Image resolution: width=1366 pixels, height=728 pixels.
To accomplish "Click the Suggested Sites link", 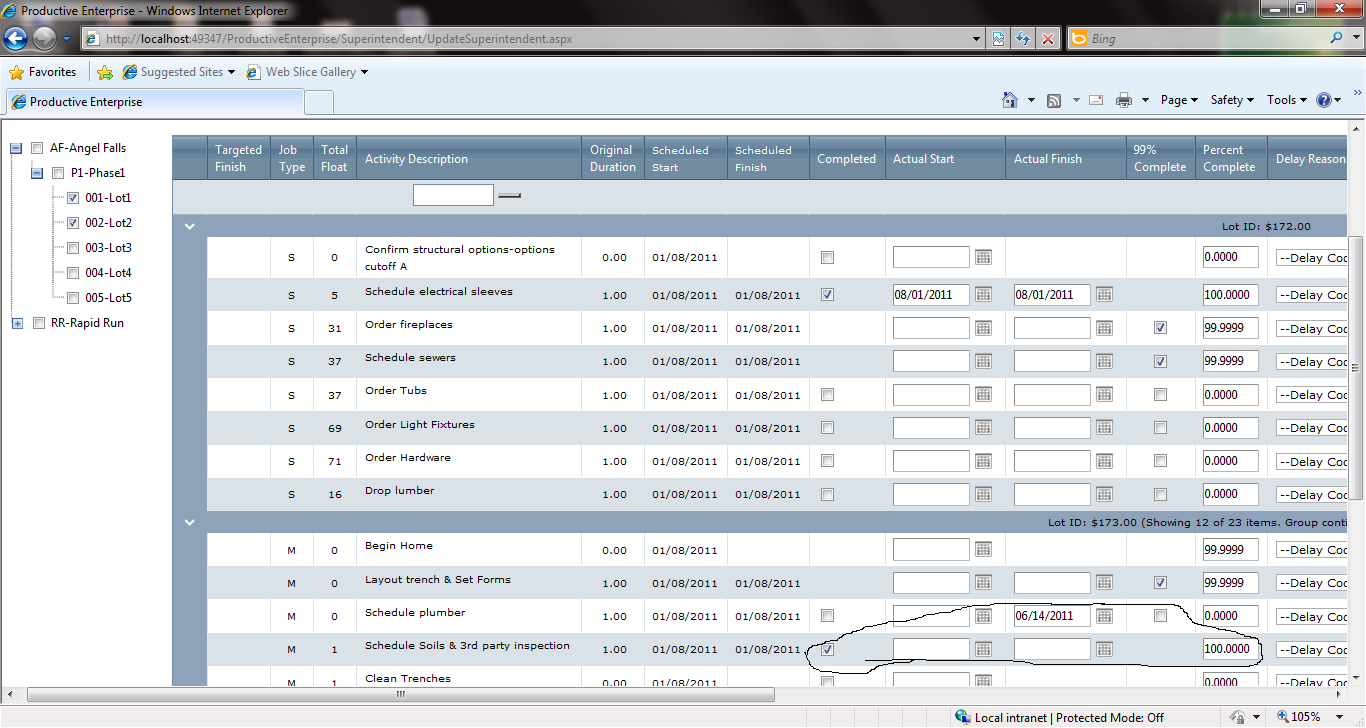I will click(179, 72).
